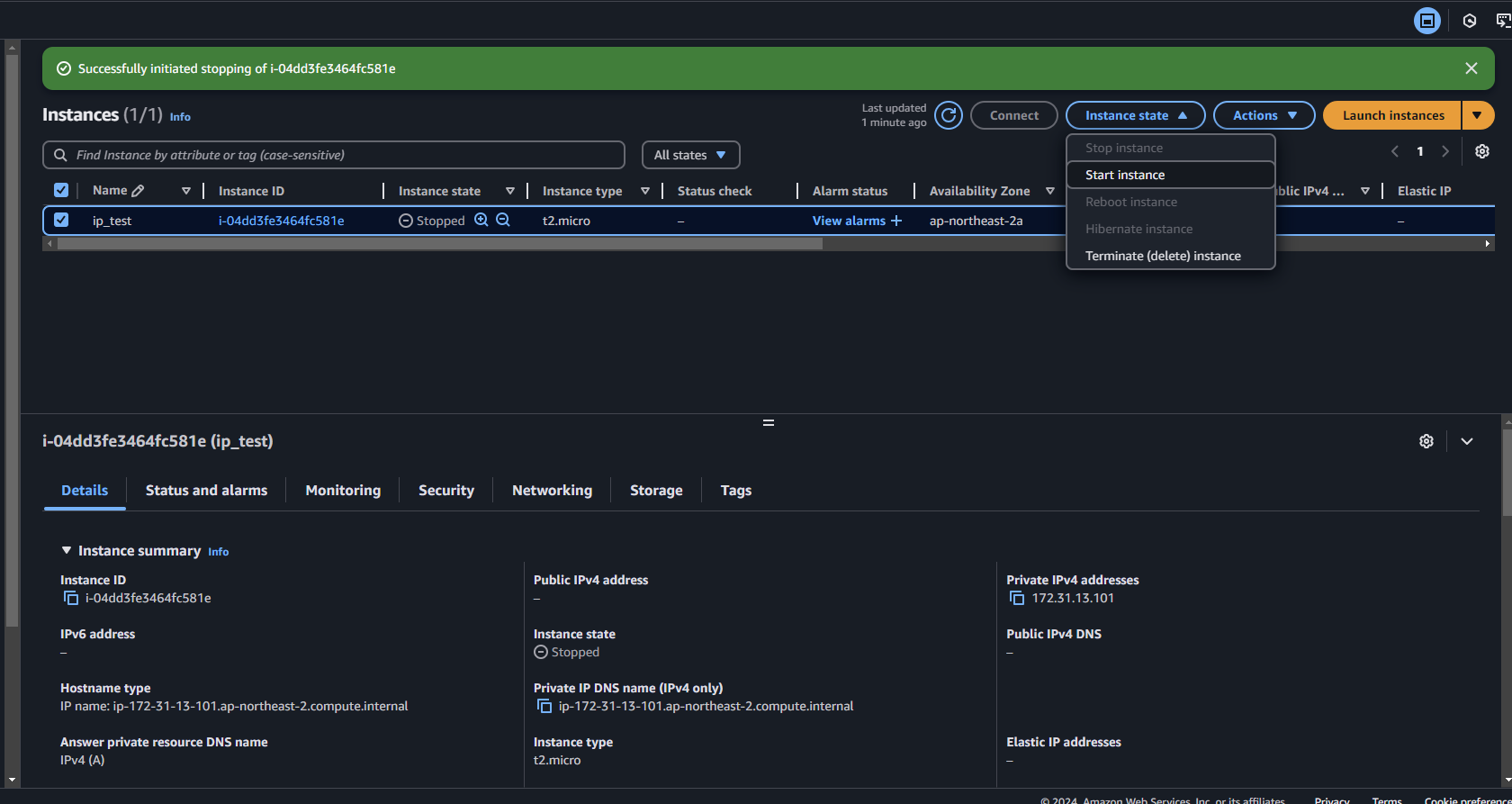1512x804 pixels.
Task: Copy the private IPv4 address 172.31.13.101
Action: coord(1017,598)
